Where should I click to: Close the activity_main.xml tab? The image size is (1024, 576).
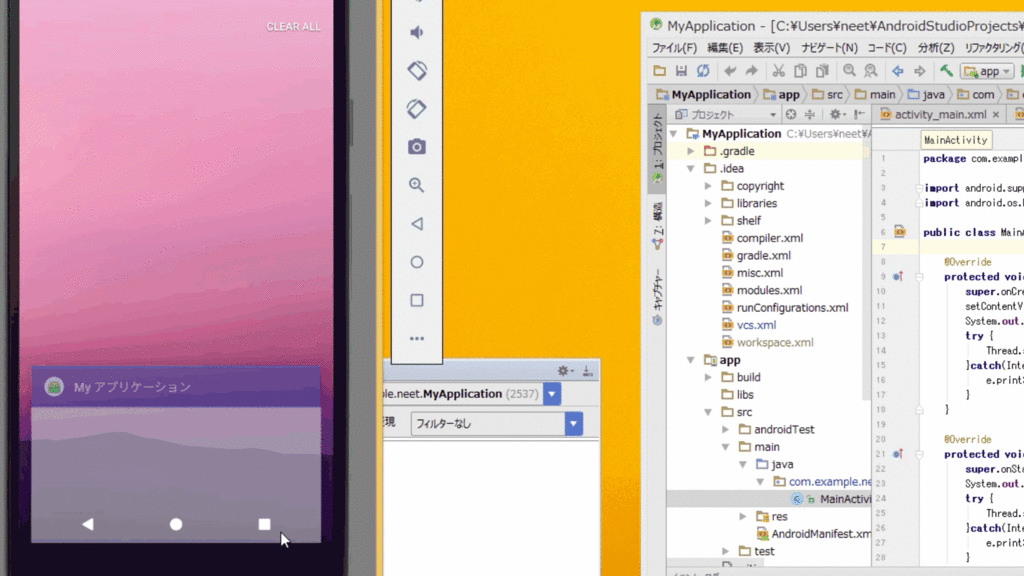[996, 115]
